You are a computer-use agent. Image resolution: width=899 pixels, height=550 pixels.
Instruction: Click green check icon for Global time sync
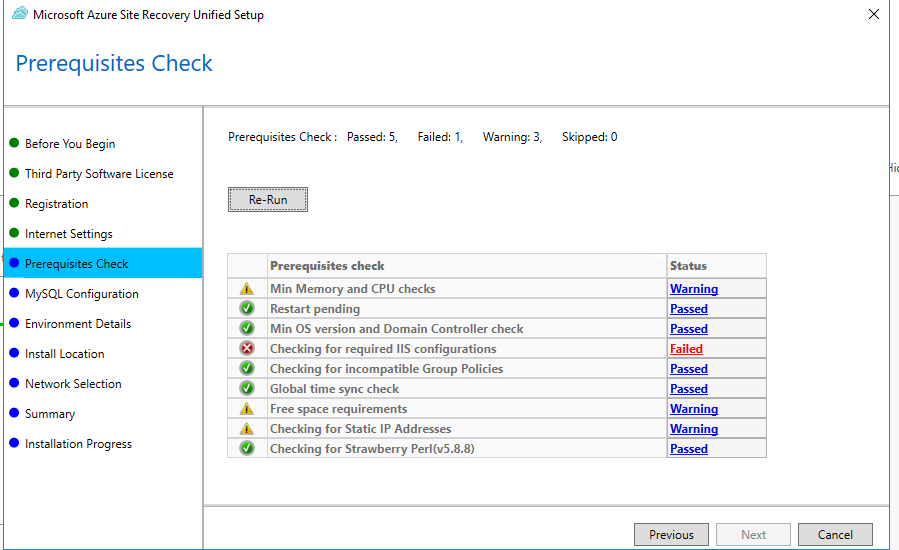[247, 388]
